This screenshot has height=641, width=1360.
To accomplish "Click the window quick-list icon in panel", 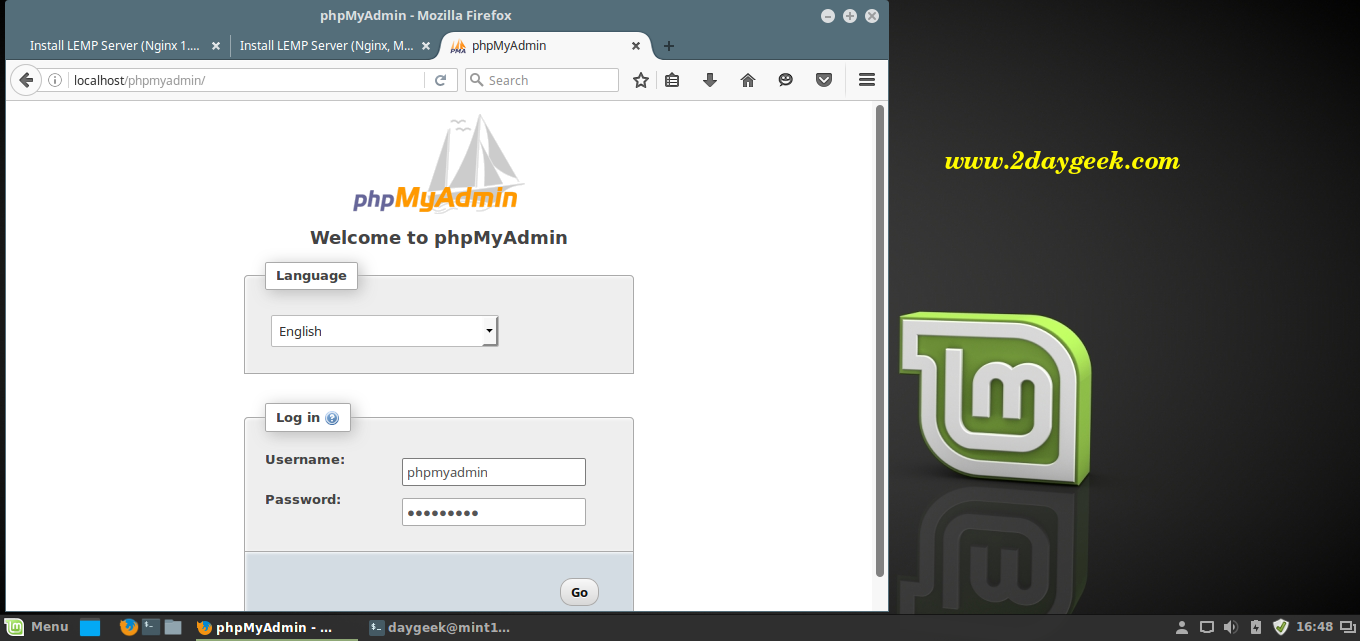I will (x=1346, y=627).
